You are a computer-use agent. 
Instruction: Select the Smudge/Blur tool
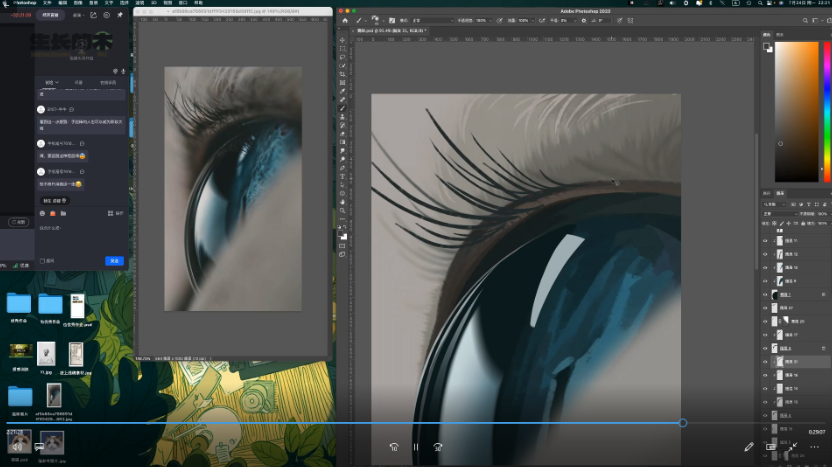pos(342,151)
